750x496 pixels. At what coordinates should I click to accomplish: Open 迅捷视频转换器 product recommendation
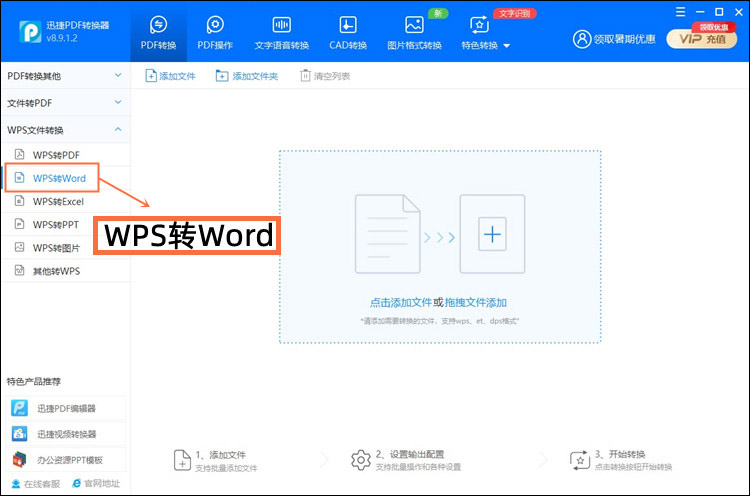(66, 434)
